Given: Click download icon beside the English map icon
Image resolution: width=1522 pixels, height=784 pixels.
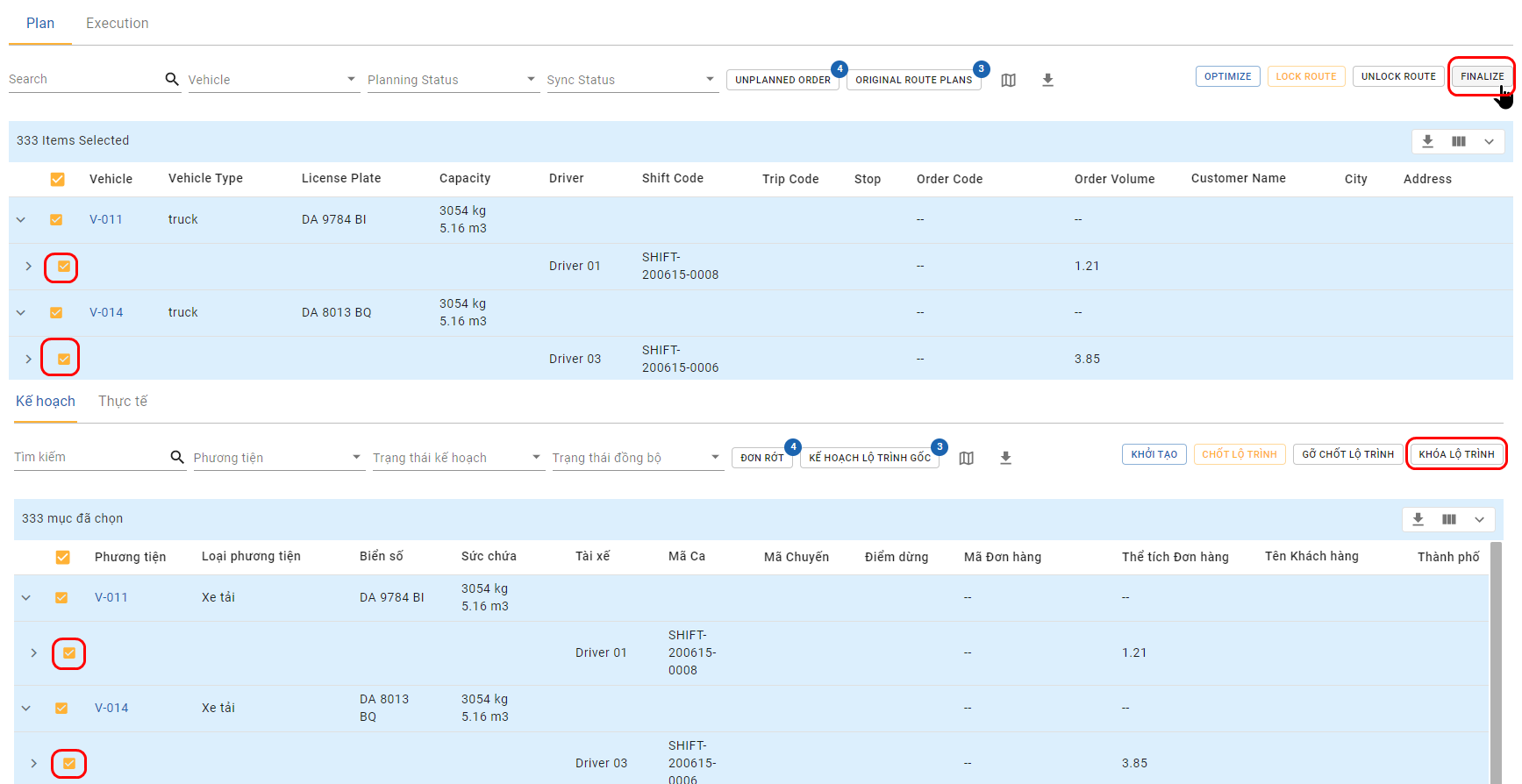Looking at the screenshot, I should [1047, 80].
